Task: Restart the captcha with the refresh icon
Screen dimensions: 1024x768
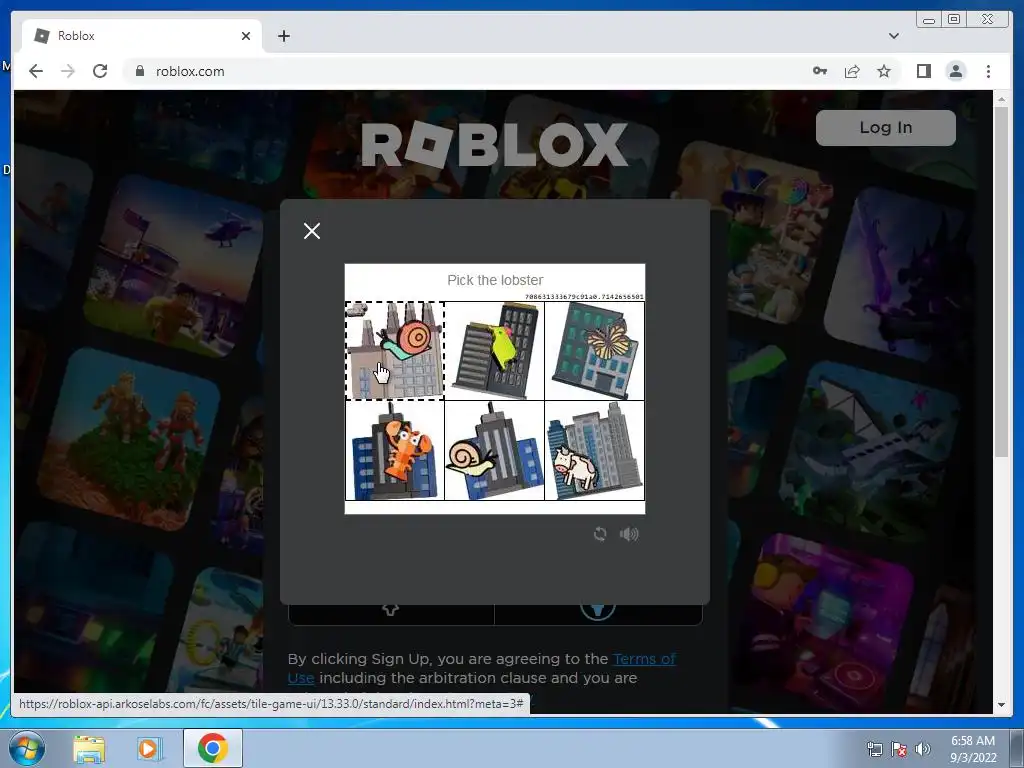Action: [x=600, y=534]
